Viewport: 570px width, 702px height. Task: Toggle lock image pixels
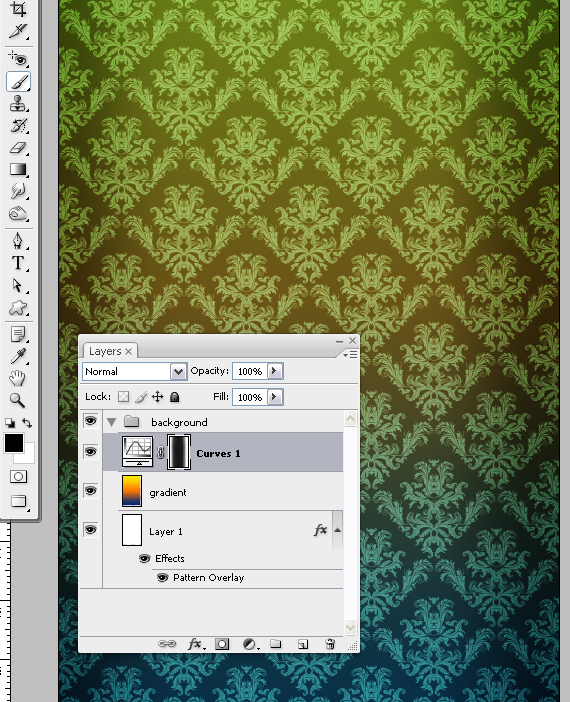(x=141, y=397)
